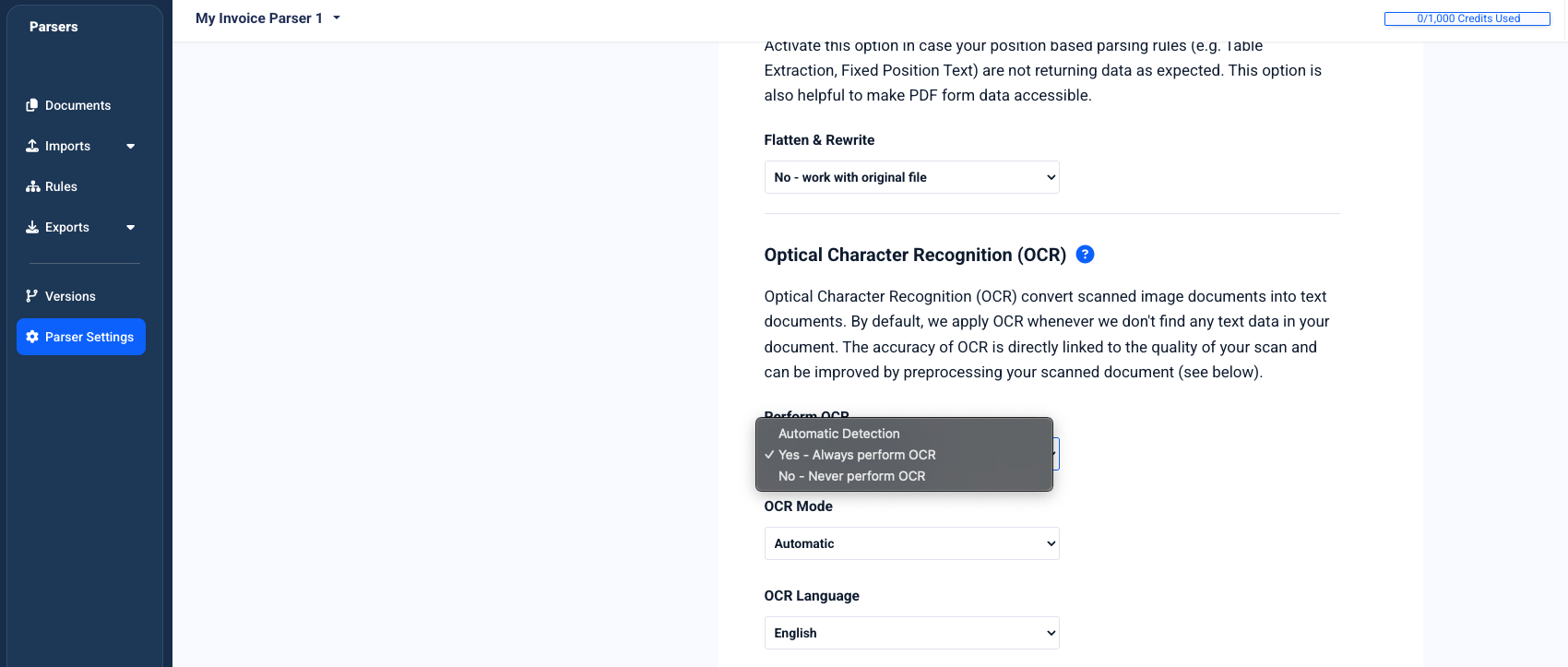Open the Flatten & Rewrite dropdown

(x=911, y=177)
